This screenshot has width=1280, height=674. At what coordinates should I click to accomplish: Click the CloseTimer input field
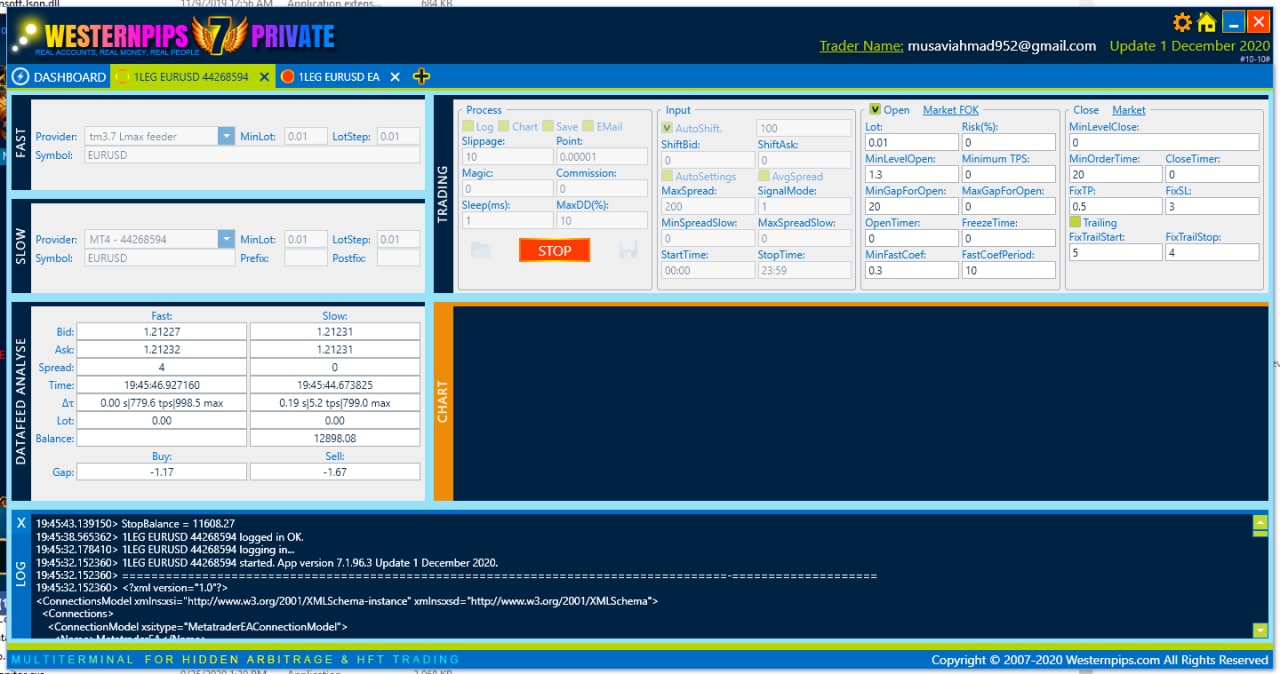click(x=1211, y=175)
